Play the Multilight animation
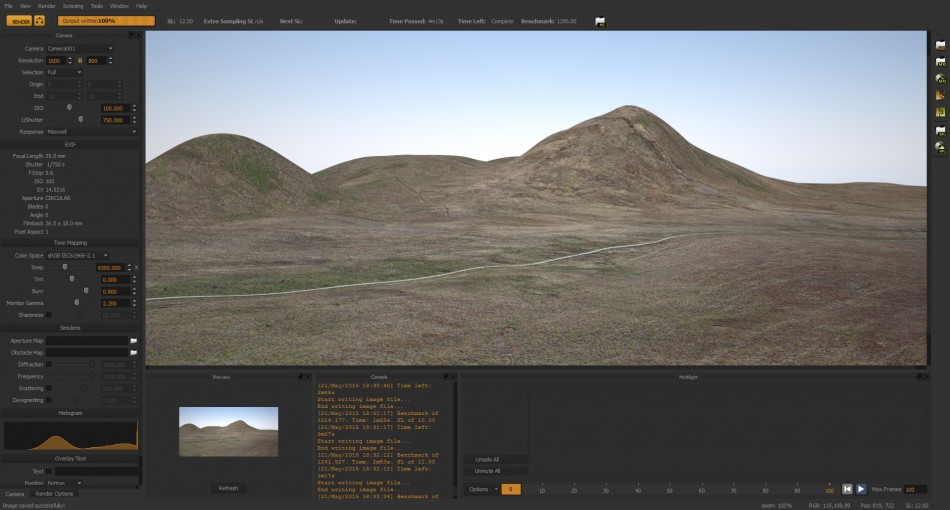Image resolution: width=950 pixels, height=510 pixels. point(860,489)
